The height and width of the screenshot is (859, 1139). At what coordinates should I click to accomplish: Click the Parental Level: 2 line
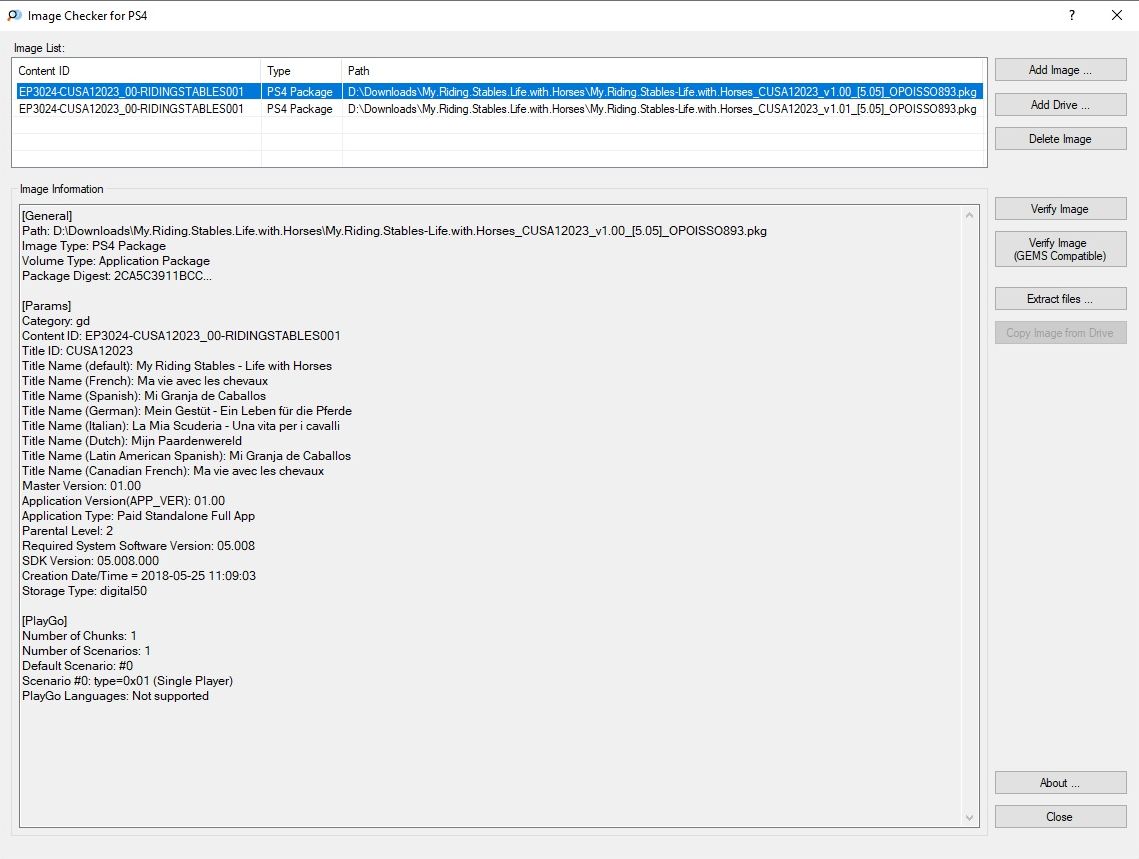coord(68,531)
